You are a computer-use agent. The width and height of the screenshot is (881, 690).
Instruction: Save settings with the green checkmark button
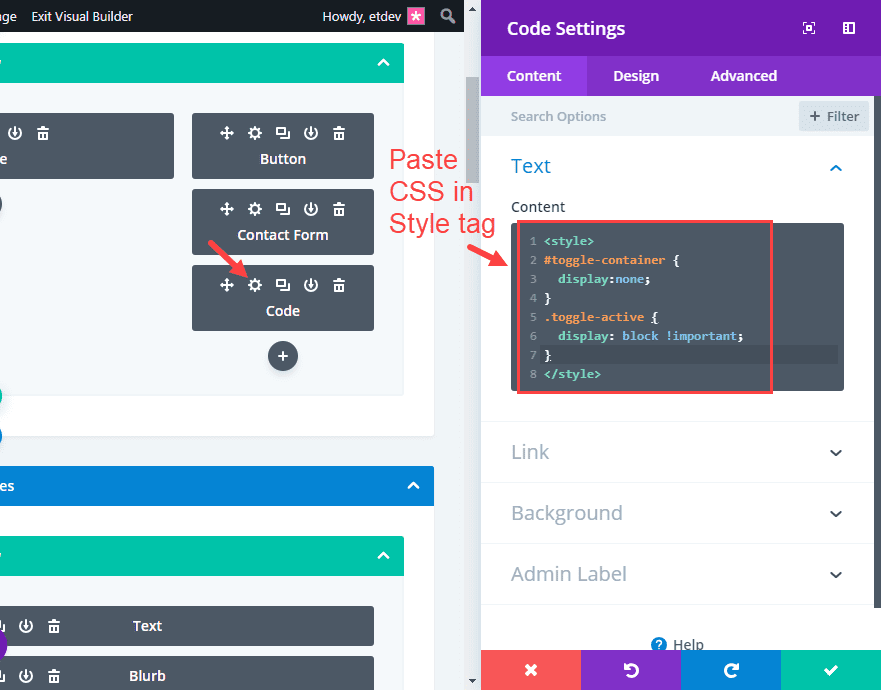coord(831,670)
